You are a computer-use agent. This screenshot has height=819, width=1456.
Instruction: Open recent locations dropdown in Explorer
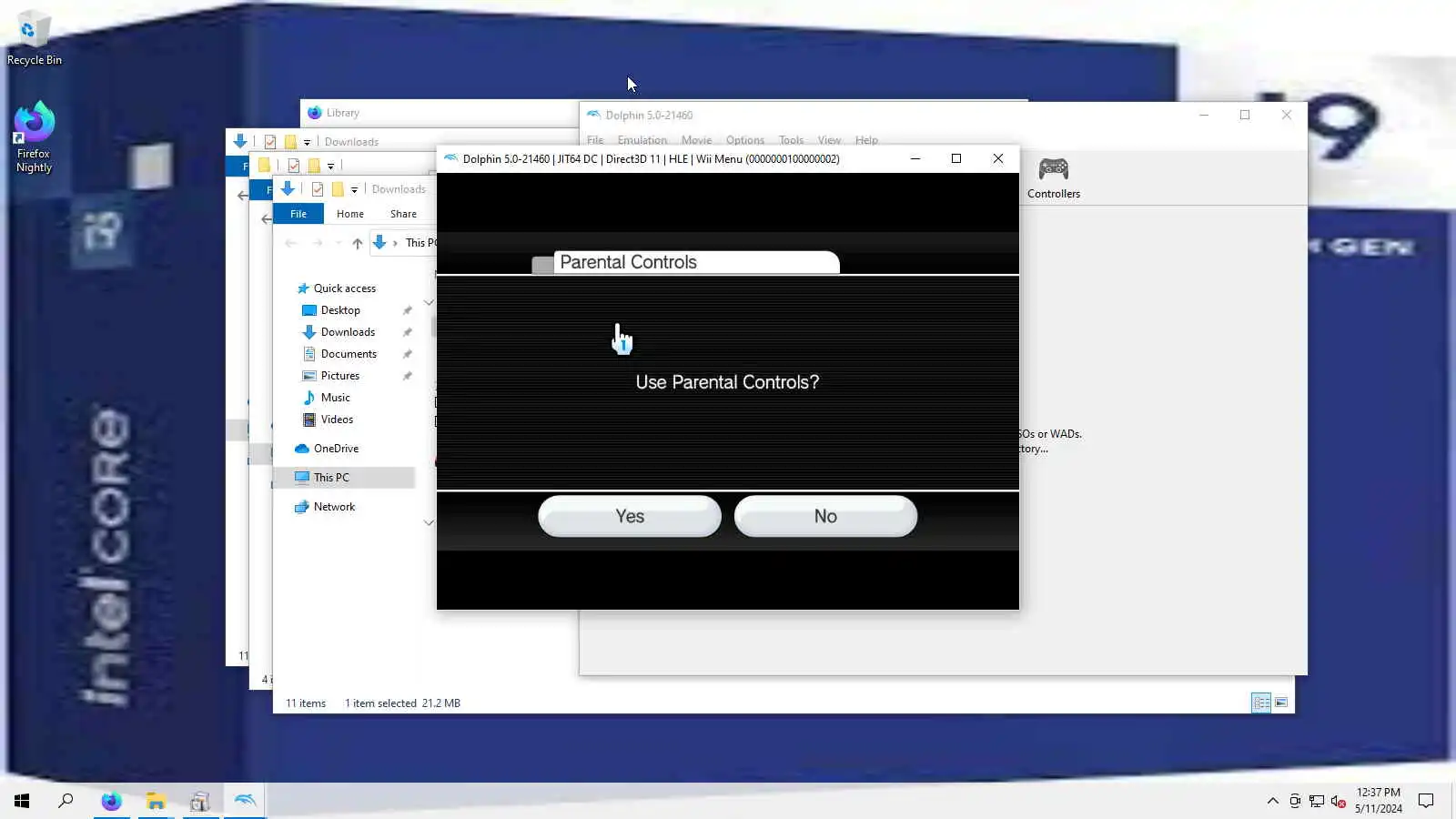point(339,243)
